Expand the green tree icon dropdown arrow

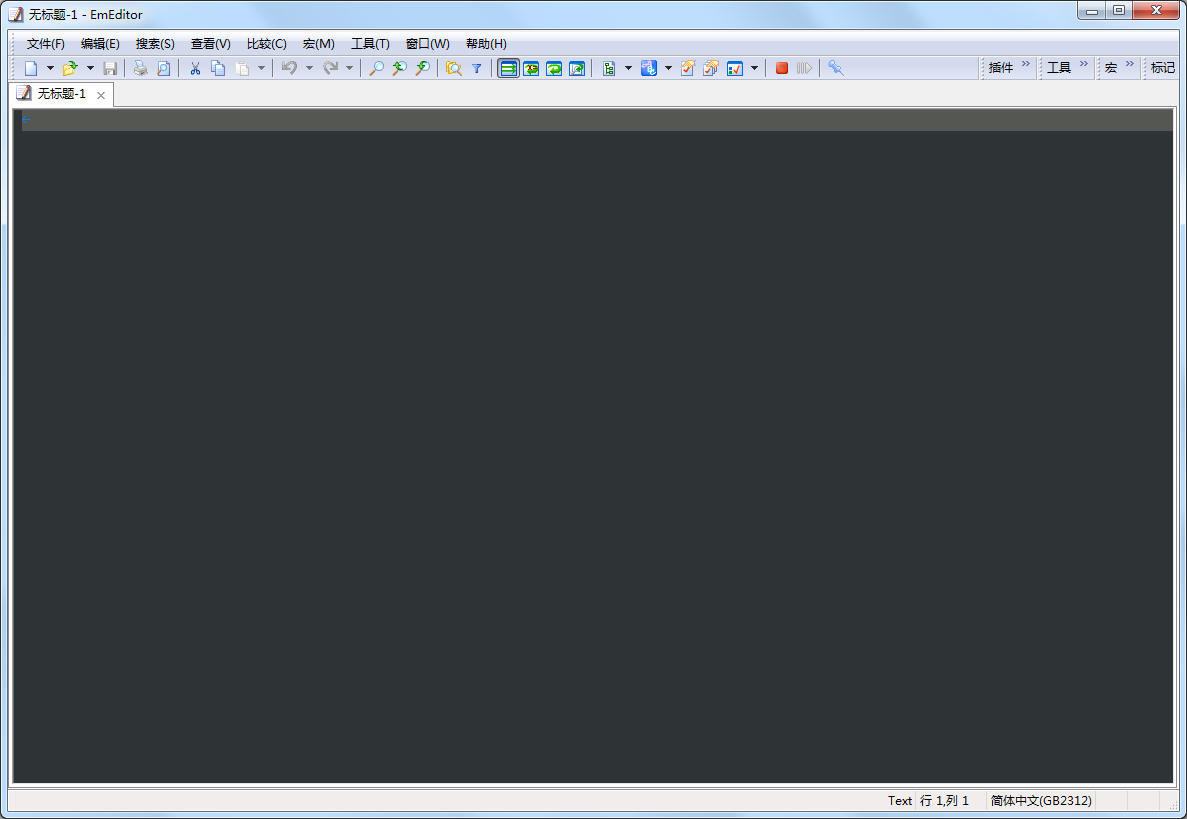pos(628,68)
